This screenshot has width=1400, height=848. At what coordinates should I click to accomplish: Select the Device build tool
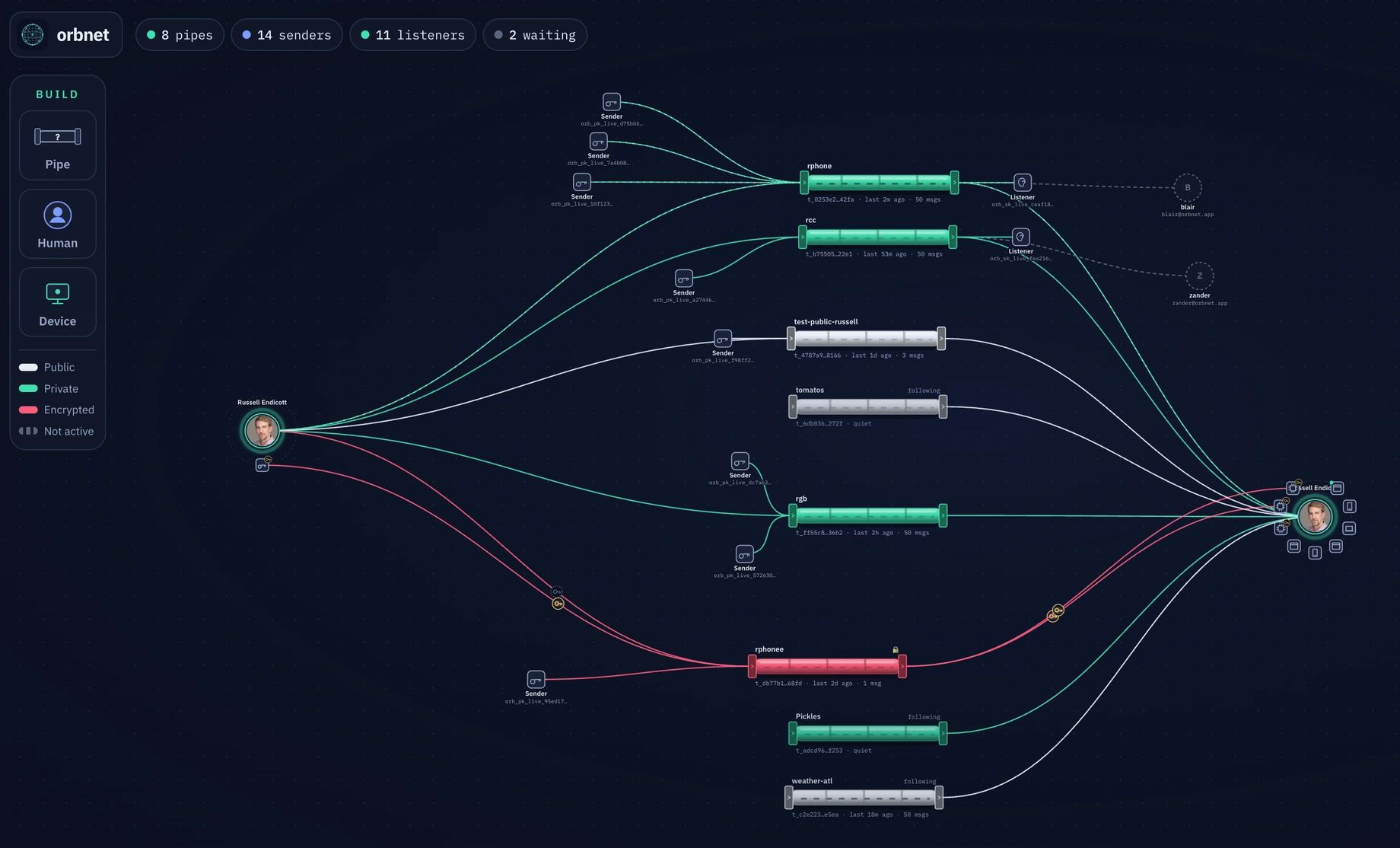click(58, 302)
